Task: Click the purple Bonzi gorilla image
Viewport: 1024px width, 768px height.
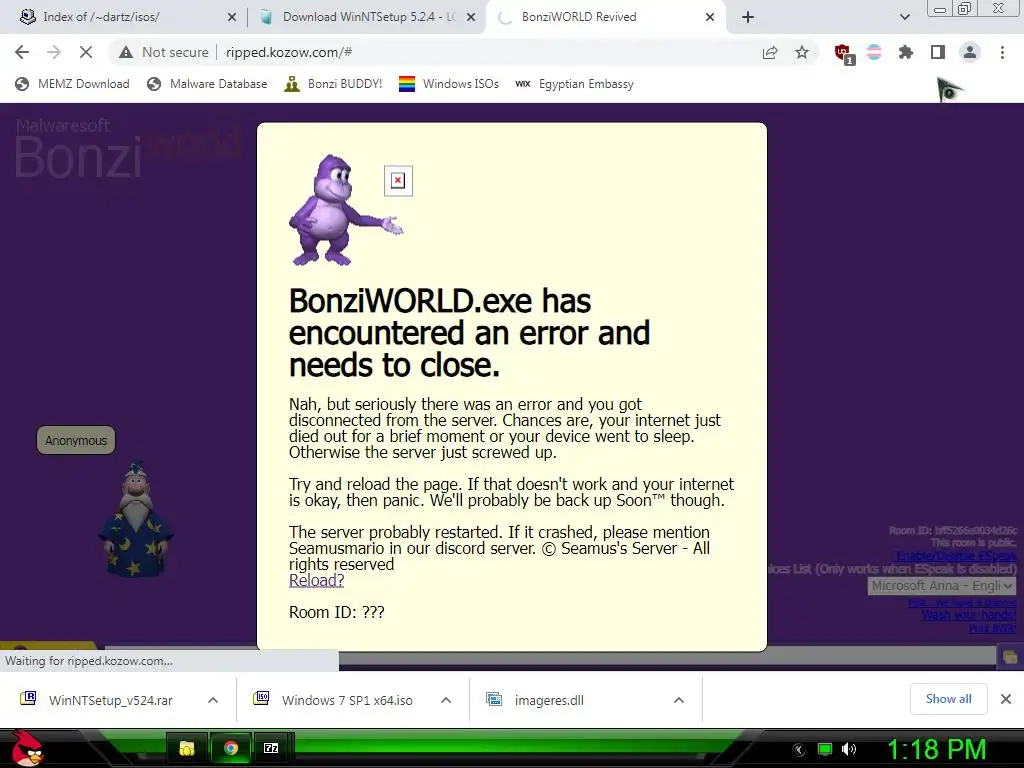Action: (x=345, y=210)
